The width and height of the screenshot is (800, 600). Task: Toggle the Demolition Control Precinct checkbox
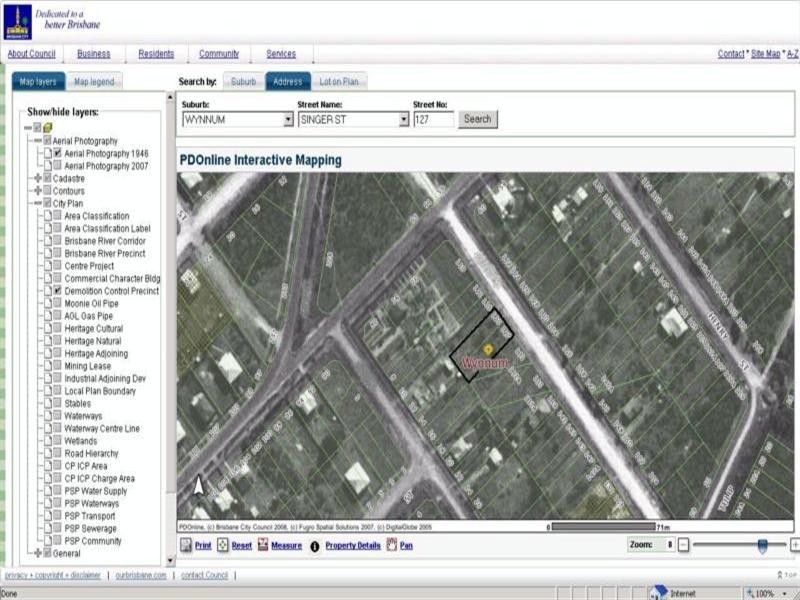(x=58, y=291)
